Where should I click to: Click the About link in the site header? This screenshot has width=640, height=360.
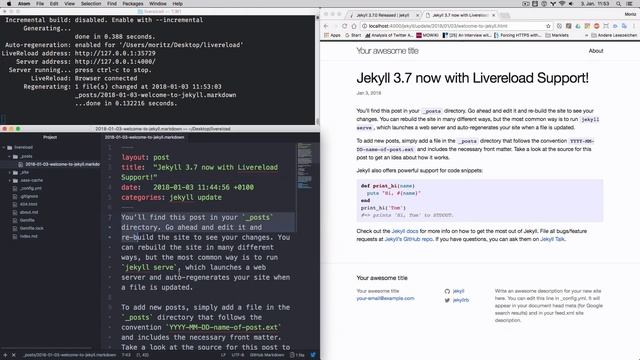click(x=596, y=51)
